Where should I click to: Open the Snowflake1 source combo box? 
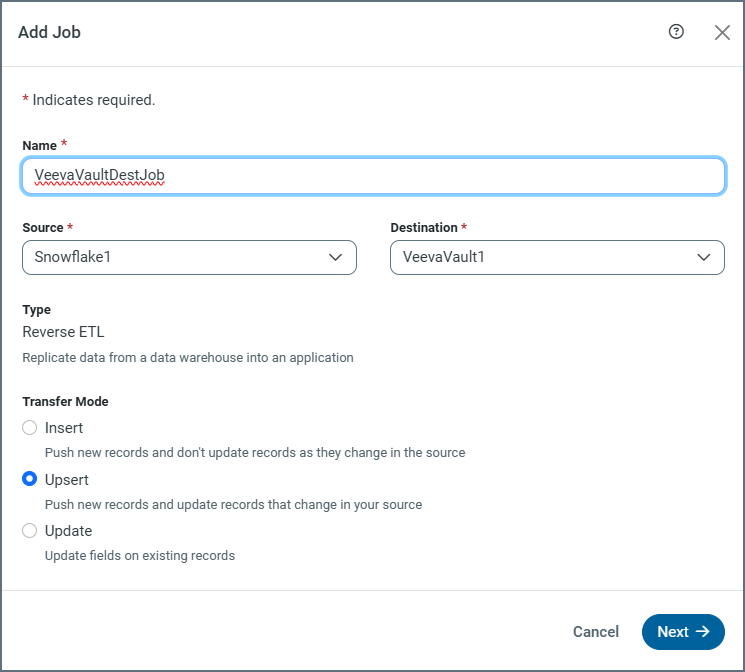click(180, 257)
